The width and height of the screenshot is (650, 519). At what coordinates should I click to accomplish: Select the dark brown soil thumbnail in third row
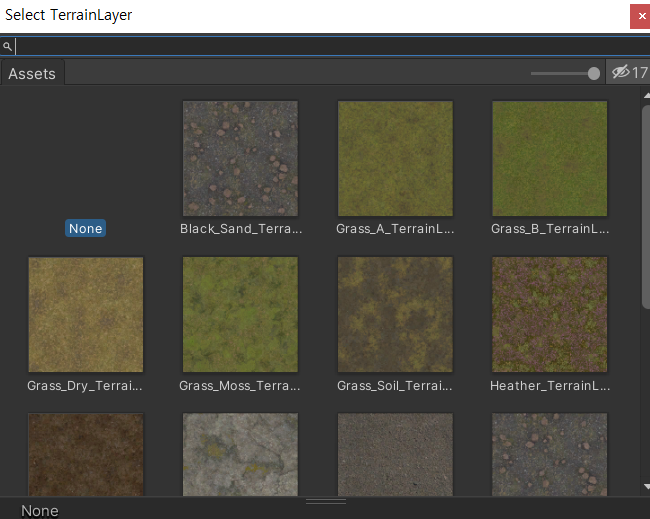(x=86, y=454)
